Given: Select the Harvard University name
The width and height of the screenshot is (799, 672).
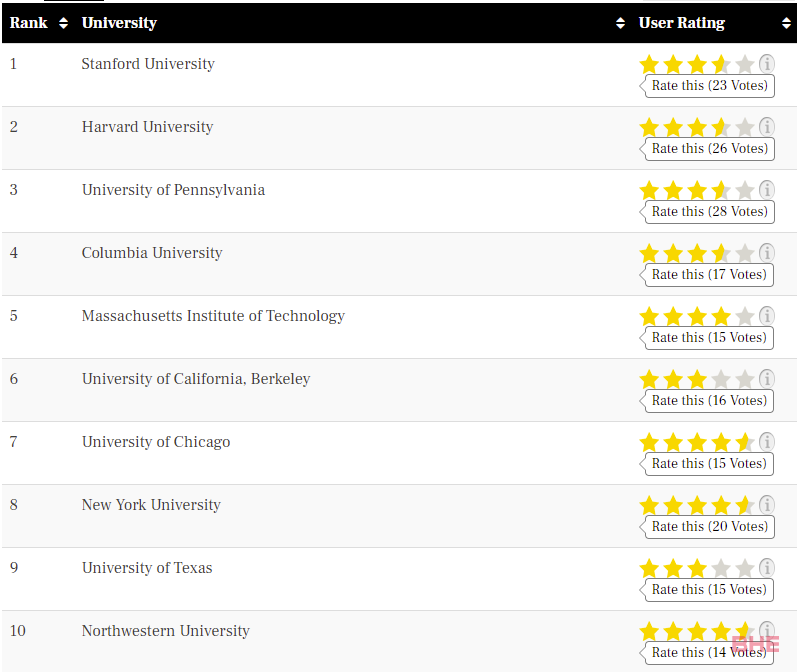Looking at the screenshot, I should pyautogui.click(x=147, y=127).
